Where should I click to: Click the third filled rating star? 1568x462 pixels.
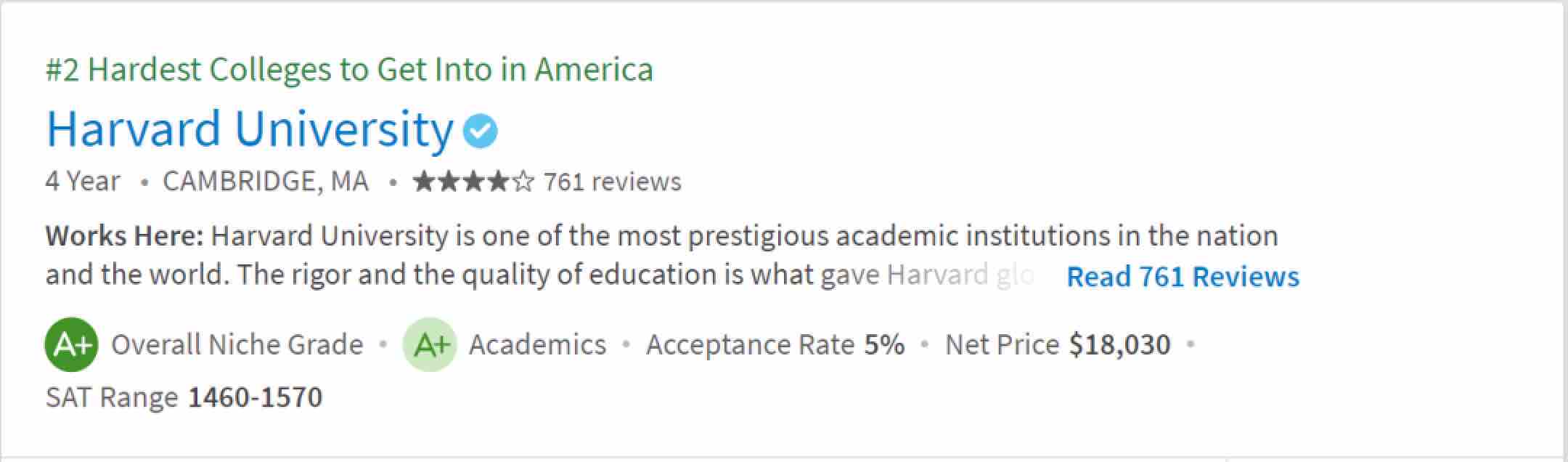pyautogui.click(x=473, y=182)
